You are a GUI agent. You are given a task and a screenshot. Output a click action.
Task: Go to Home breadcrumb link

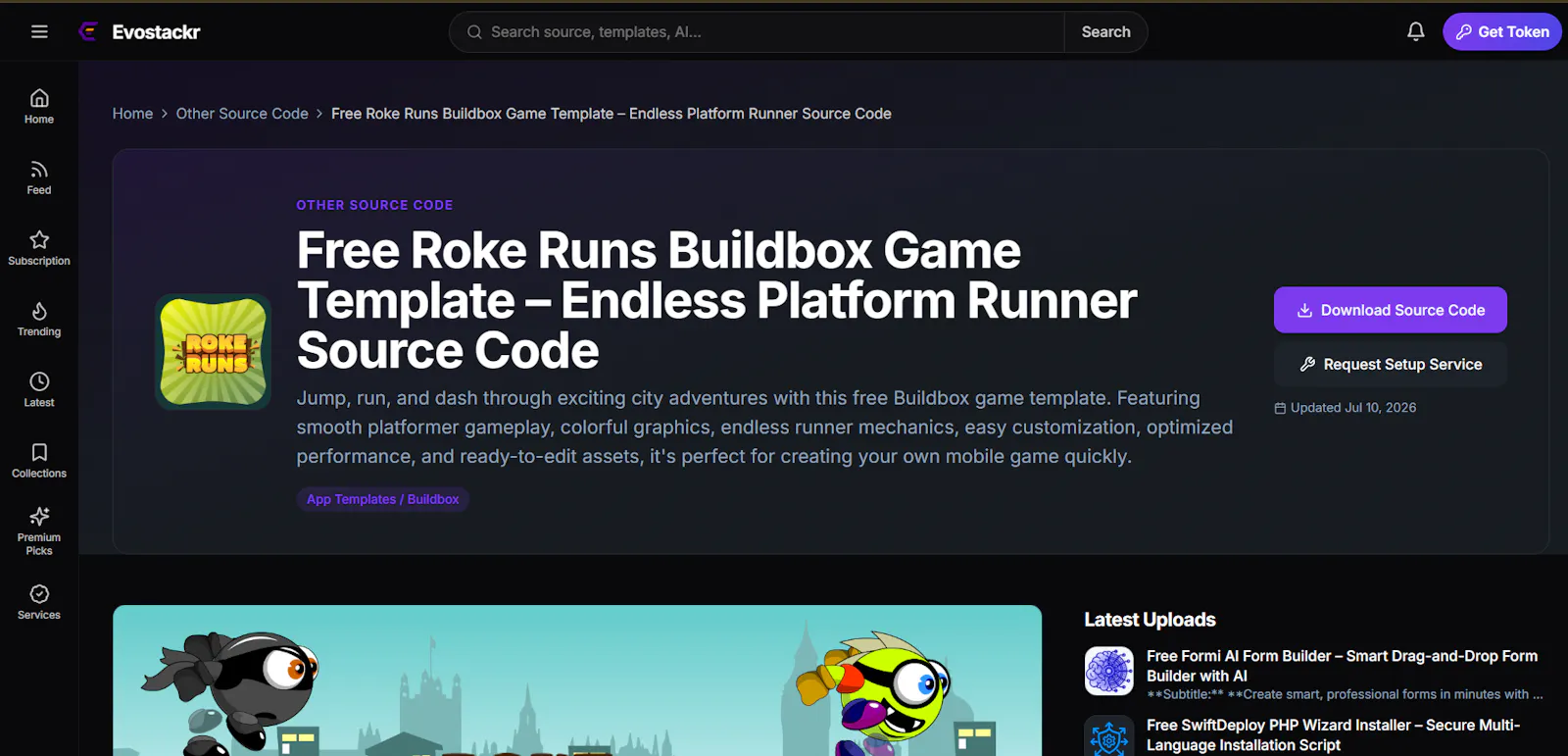(x=132, y=114)
